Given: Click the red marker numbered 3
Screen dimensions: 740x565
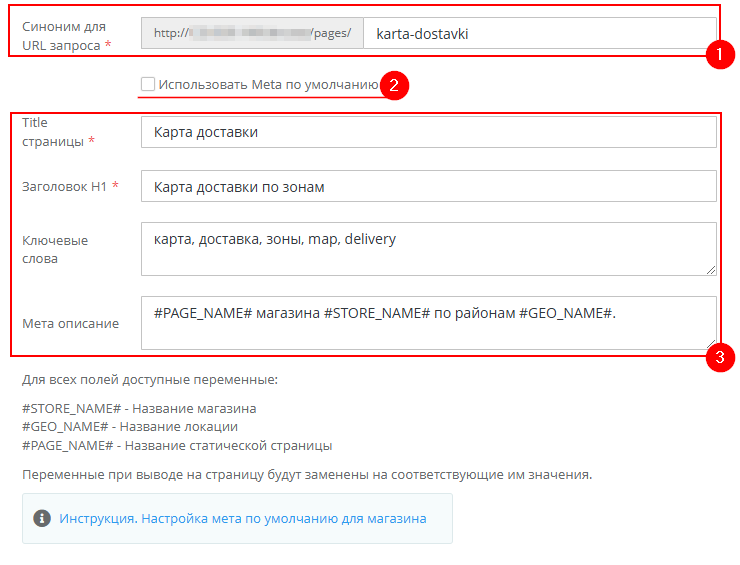Looking at the screenshot, I should (x=718, y=358).
